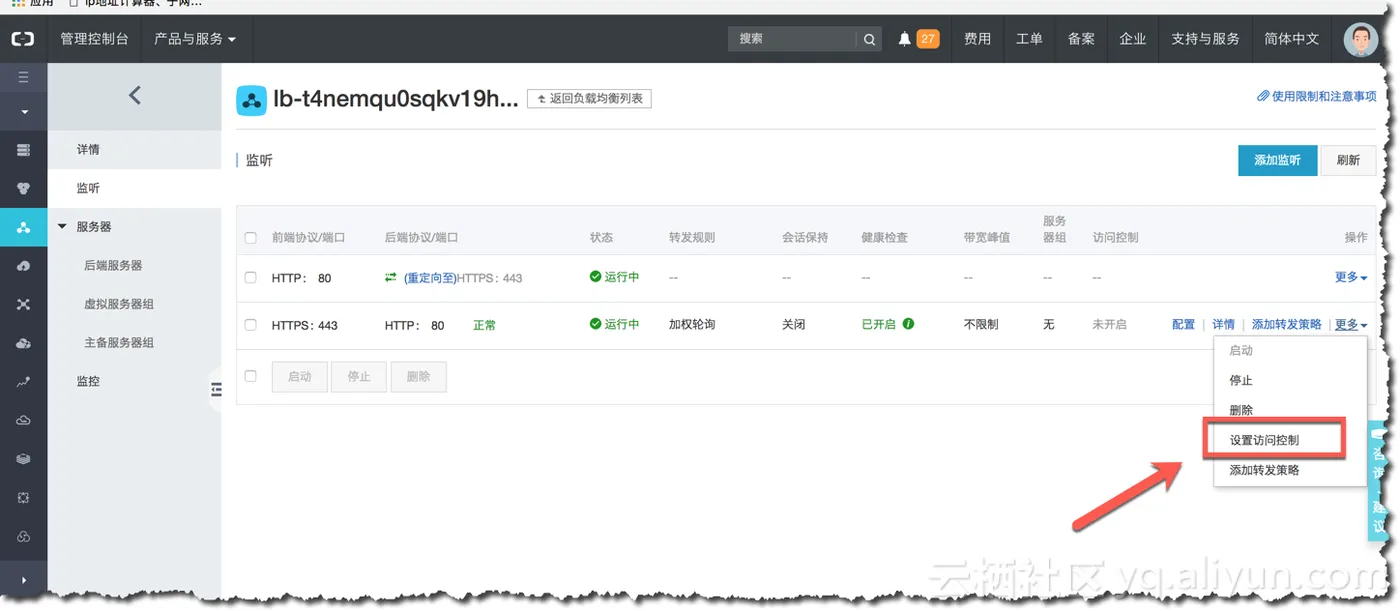Collapse the 服务器 tree section

pyautogui.click(x=62, y=227)
